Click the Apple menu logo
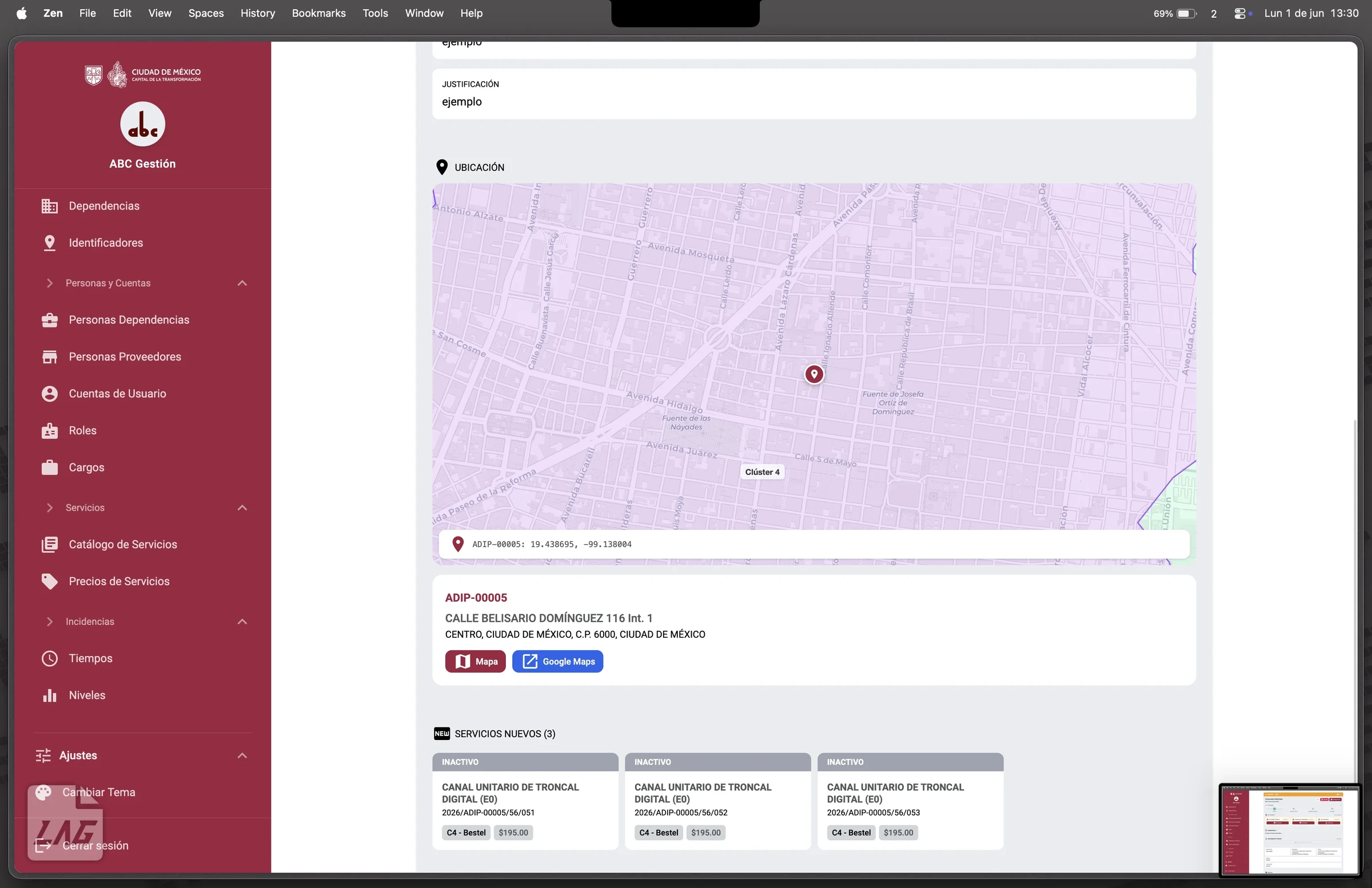 coord(21,13)
